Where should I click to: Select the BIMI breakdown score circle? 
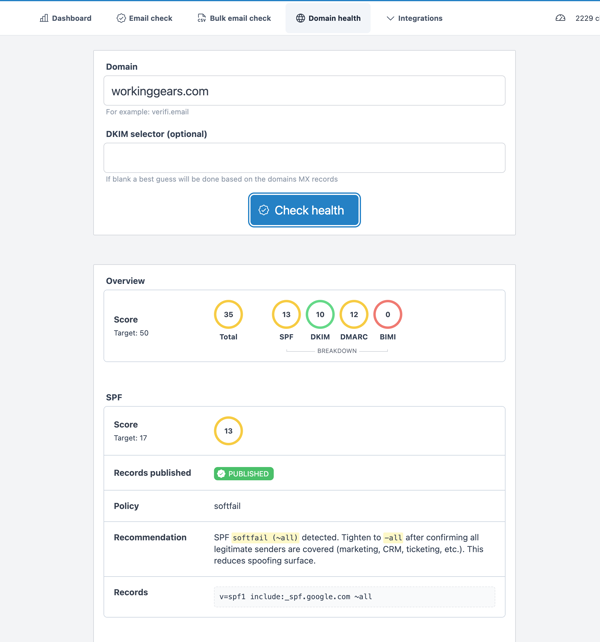tap(388, 314)
